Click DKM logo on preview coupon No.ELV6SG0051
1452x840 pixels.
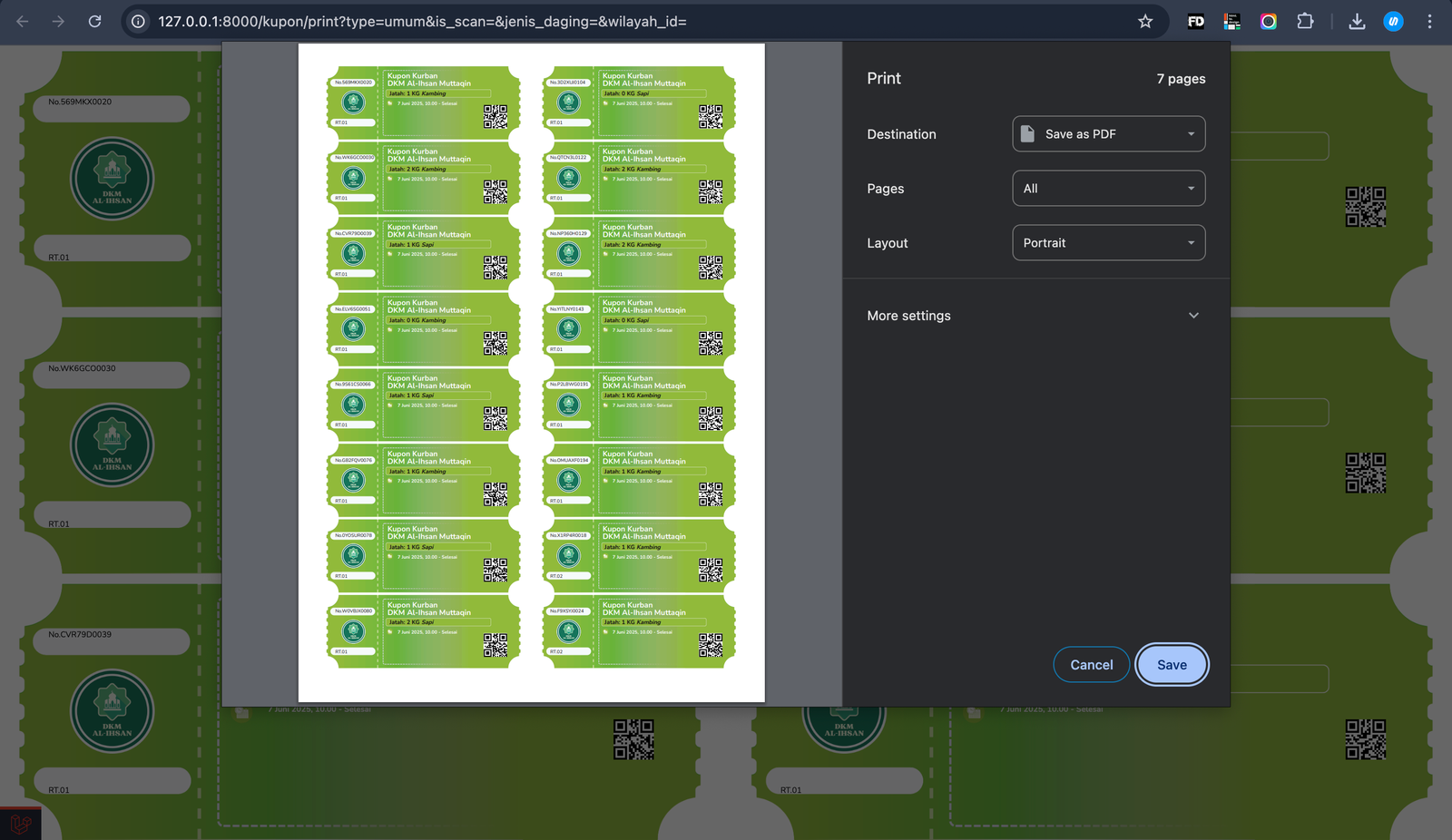point(353,329)
